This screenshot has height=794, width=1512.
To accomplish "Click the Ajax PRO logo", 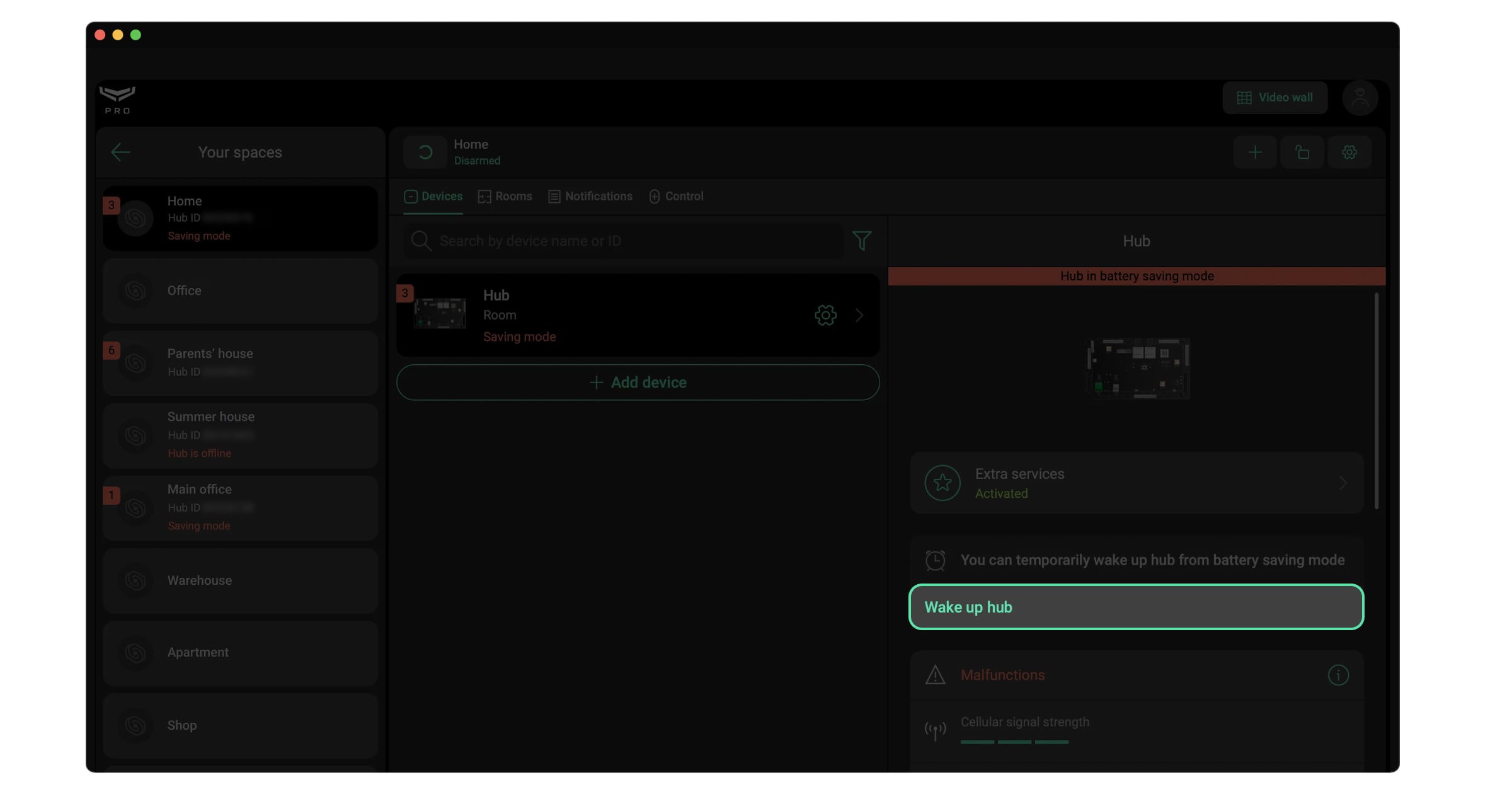I will pyautogui.click(x=117, y=100).
